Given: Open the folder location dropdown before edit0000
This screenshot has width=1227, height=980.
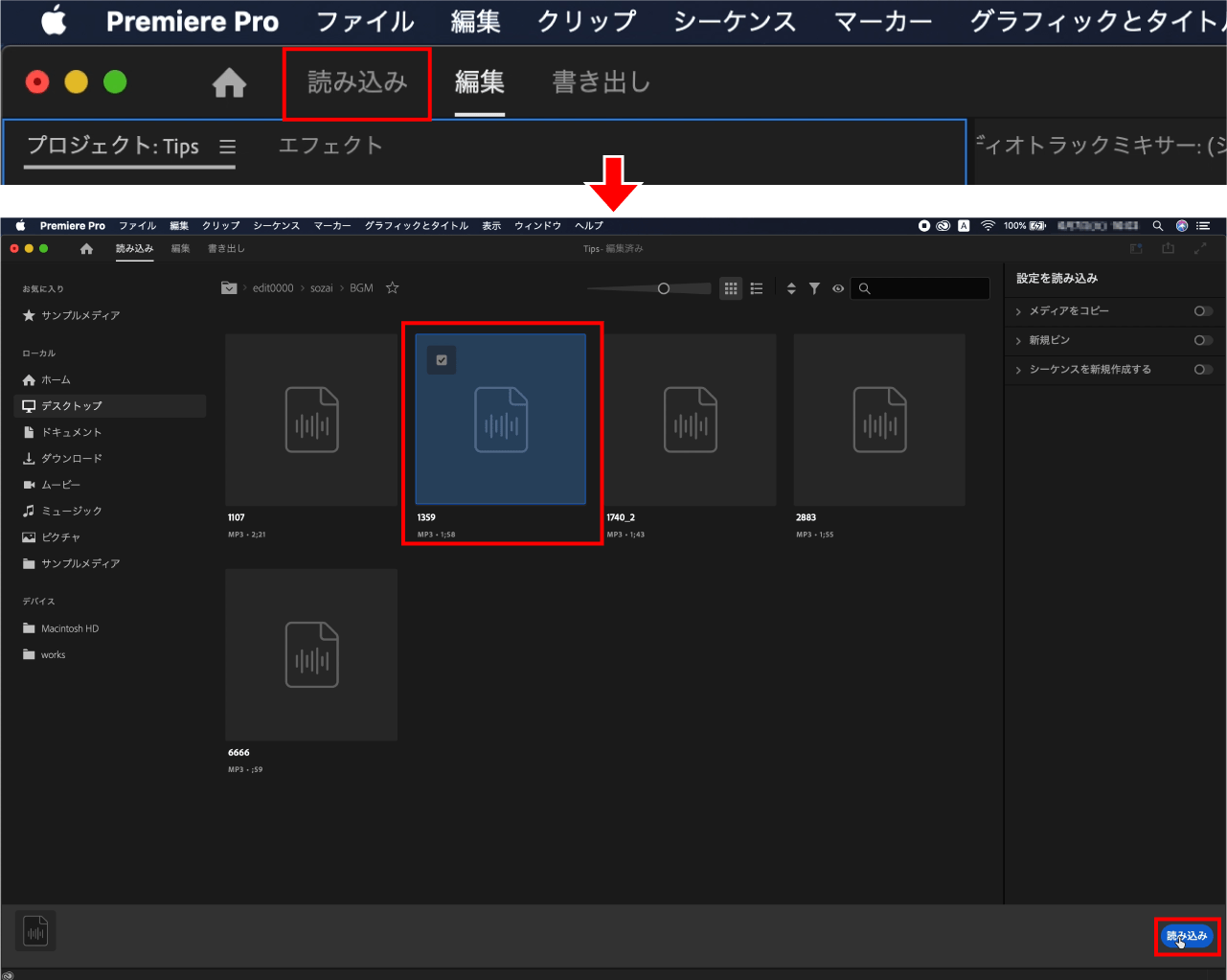Looking at the screenshot, I should [x=229, y=287].
